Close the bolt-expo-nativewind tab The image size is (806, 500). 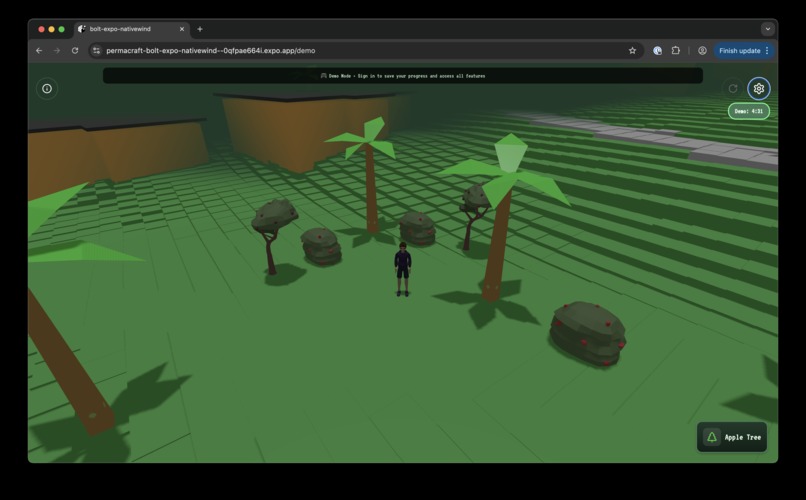(181, 29)
